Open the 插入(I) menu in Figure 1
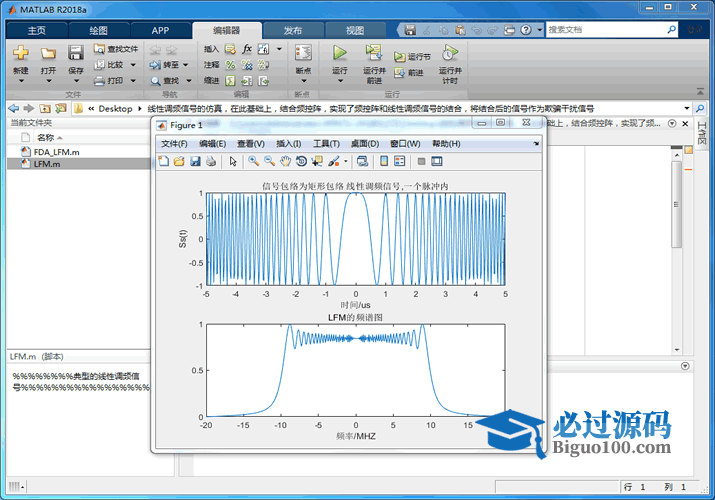715x500 pixels. 288,144
